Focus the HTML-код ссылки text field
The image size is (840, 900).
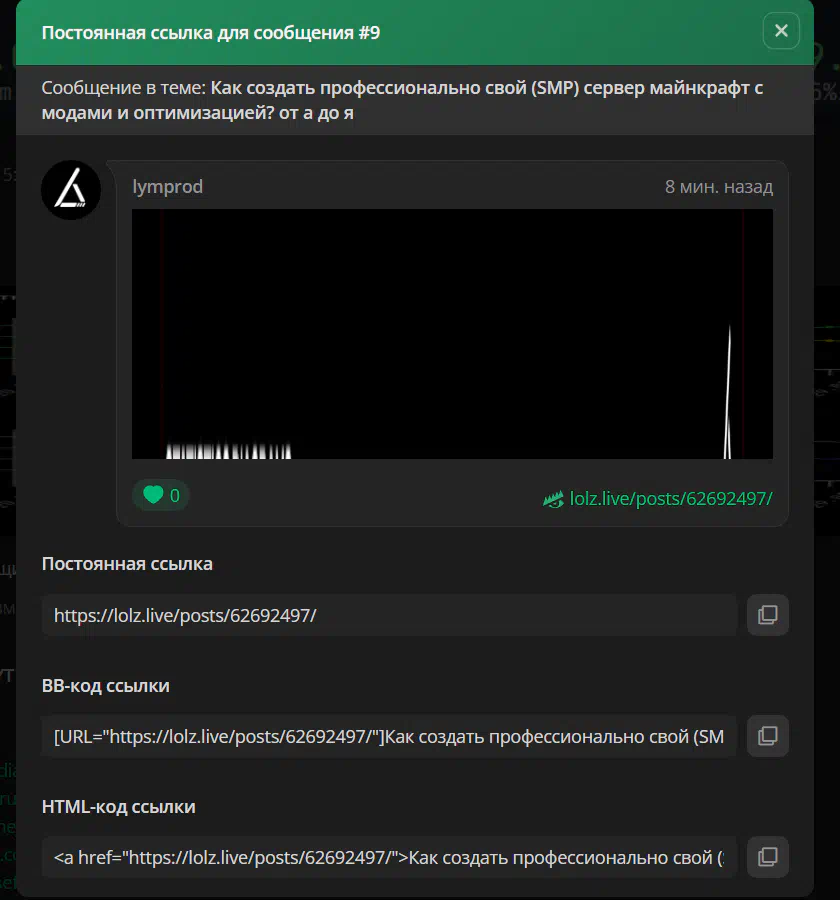(x=389, y=857)
